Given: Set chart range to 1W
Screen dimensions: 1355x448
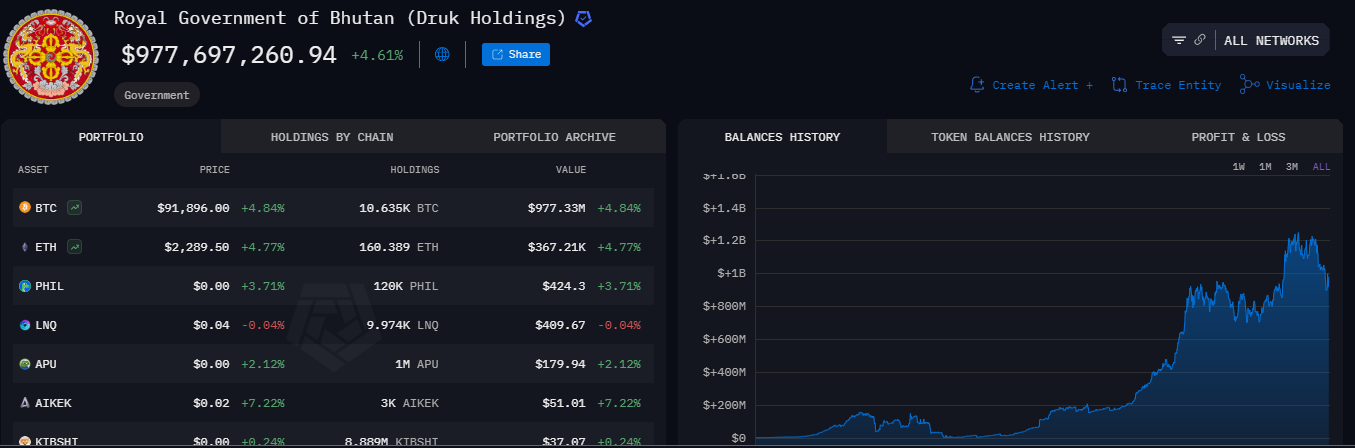Looking at the screenshot, I should click(1239, 167).
